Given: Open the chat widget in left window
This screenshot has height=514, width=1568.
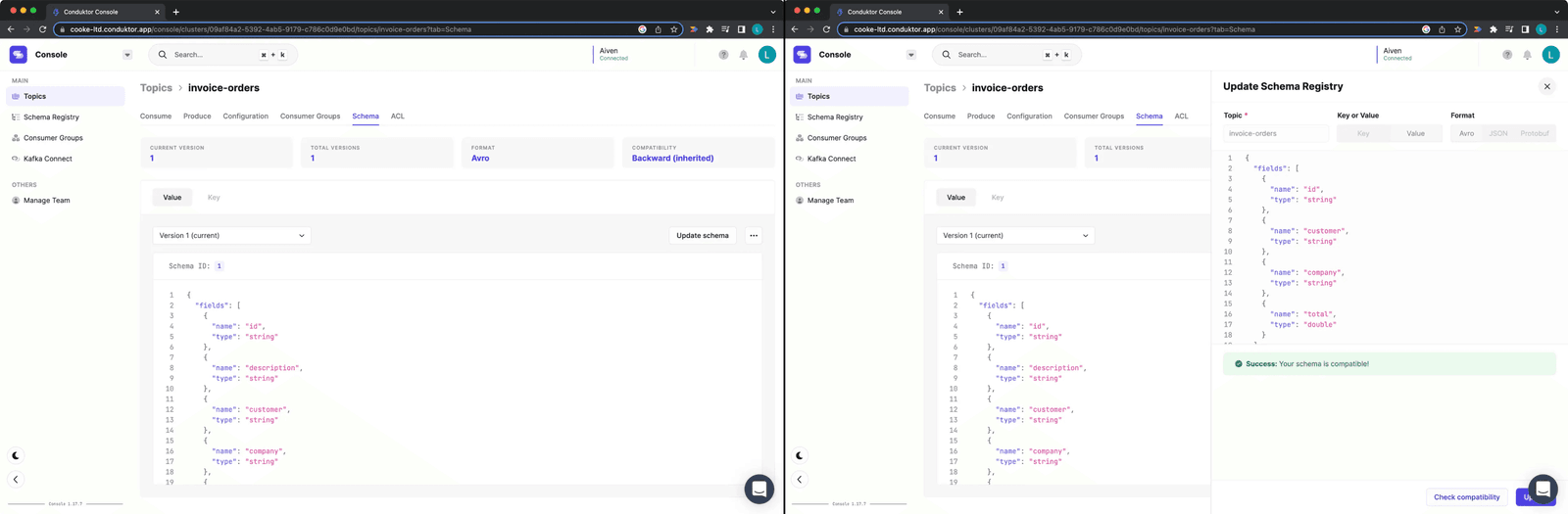Looking at the screenshot, I should click(x=759, y=489).
